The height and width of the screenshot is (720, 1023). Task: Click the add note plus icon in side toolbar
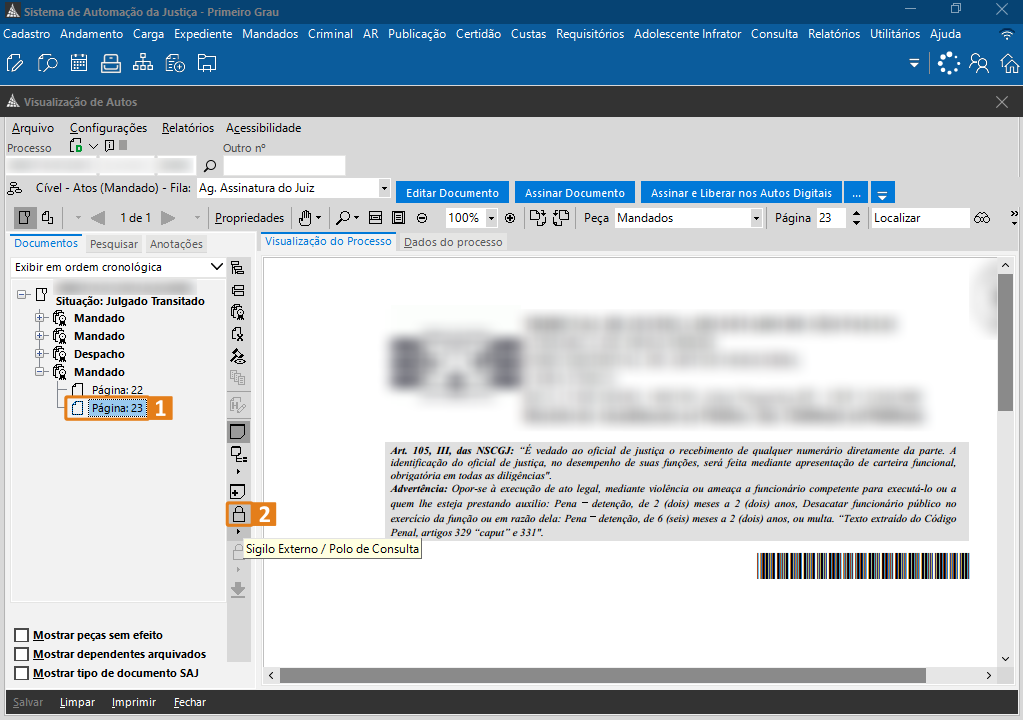pos(237,492)
